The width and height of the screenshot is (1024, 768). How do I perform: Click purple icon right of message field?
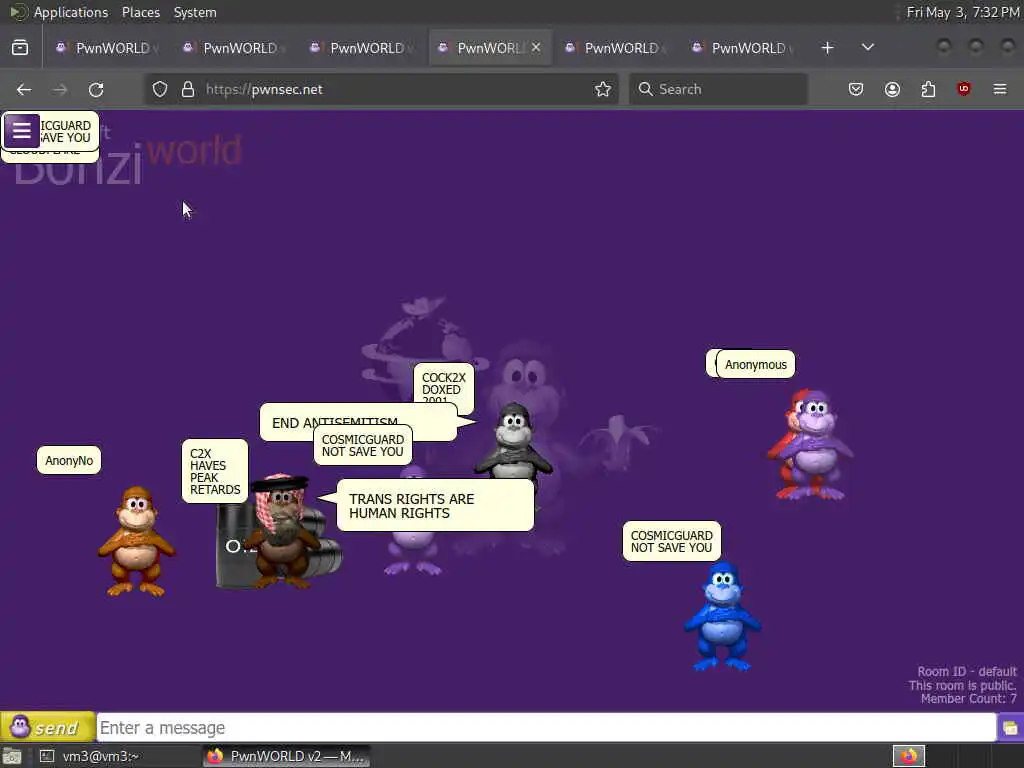point(1010,728)
